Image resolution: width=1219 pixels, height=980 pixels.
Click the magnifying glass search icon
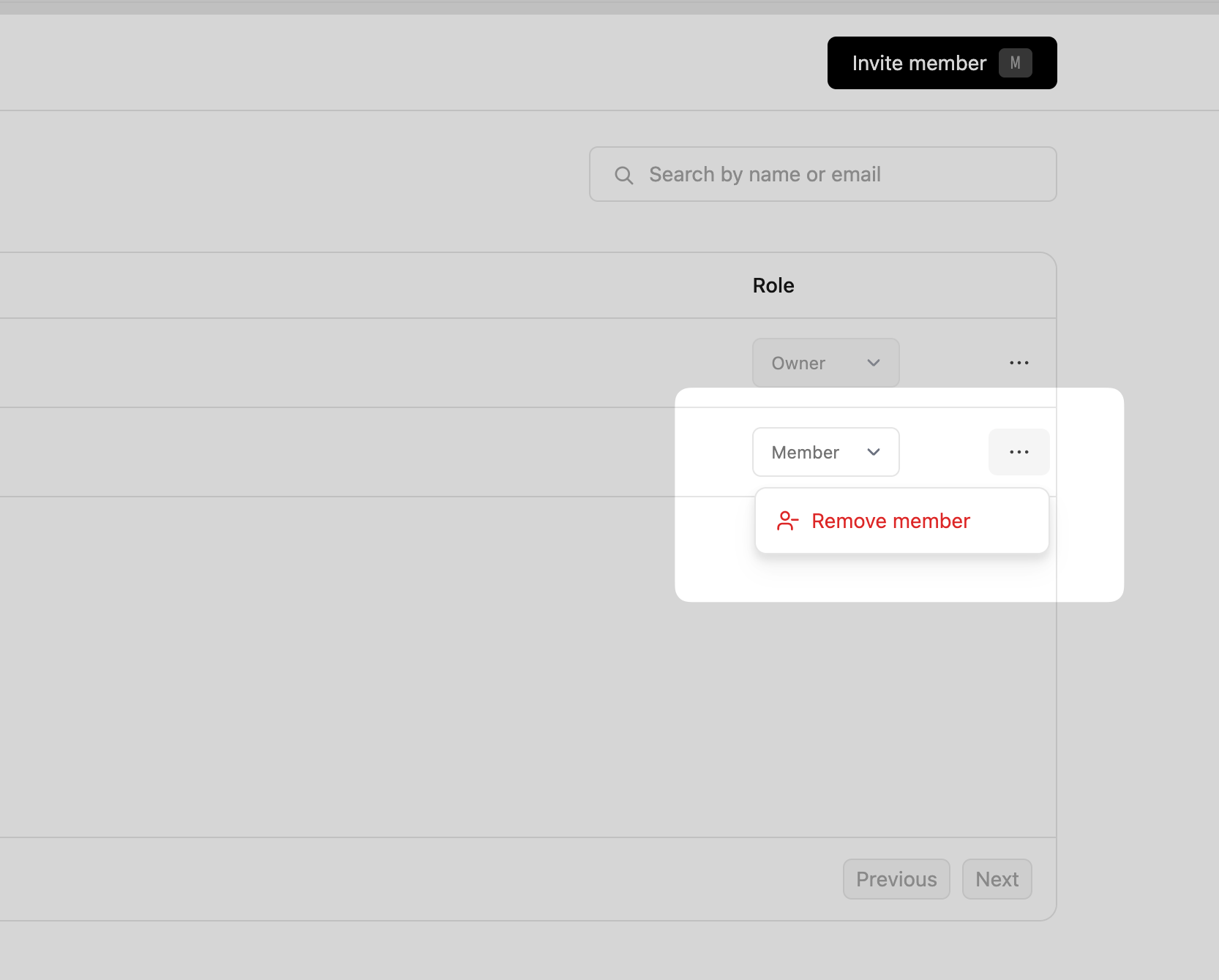[623, 175]
